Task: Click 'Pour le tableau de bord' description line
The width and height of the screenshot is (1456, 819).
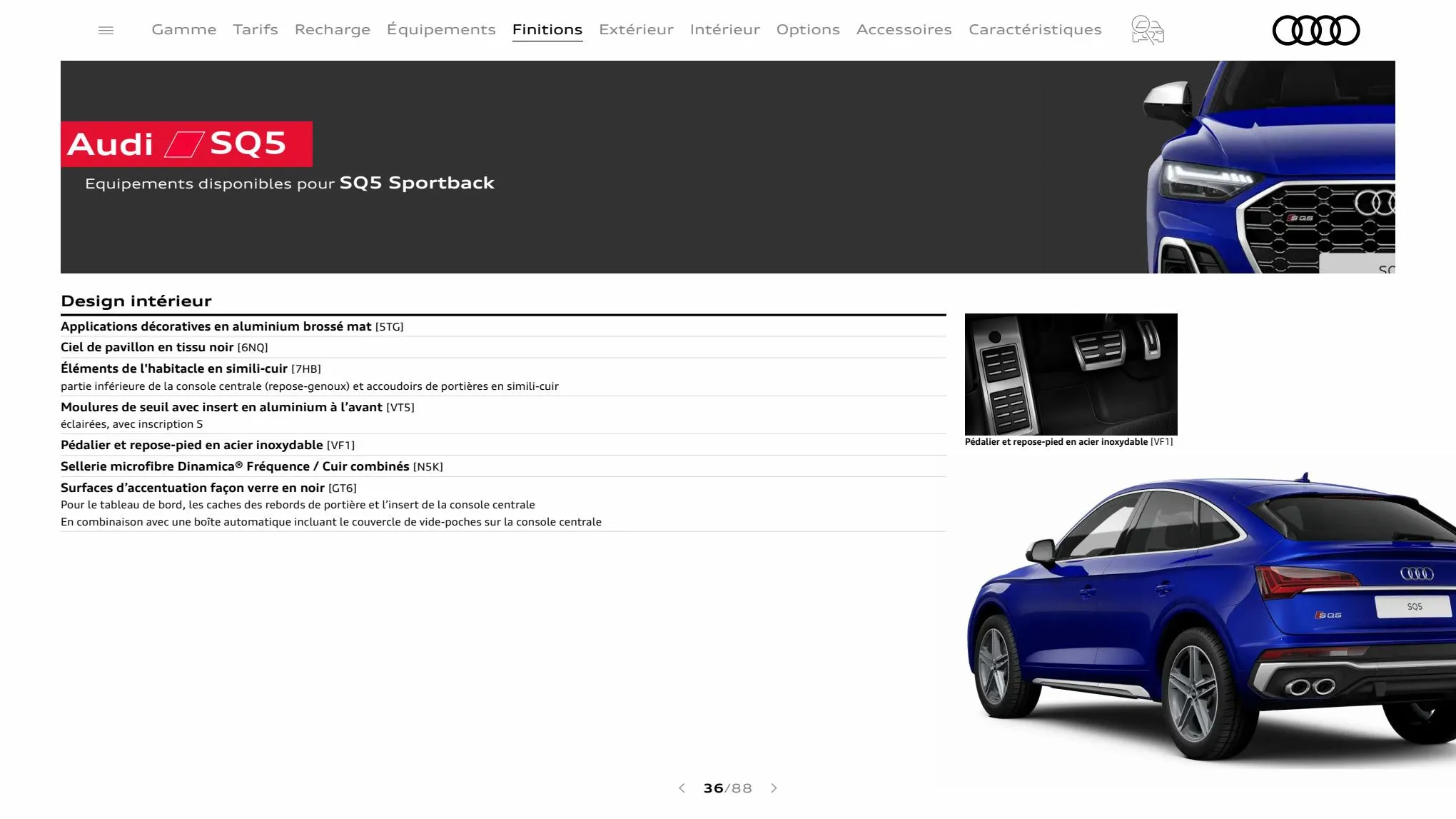Action: 298,505
